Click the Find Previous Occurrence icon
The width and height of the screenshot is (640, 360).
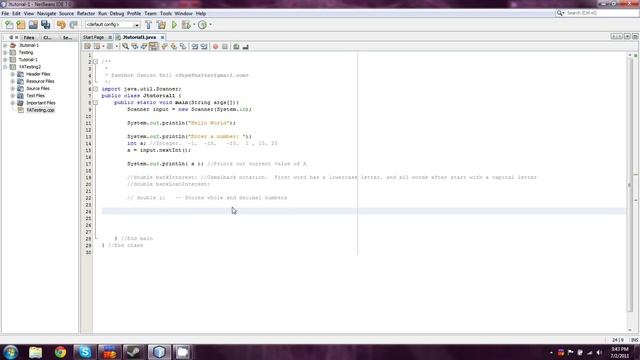pos(134,47)
